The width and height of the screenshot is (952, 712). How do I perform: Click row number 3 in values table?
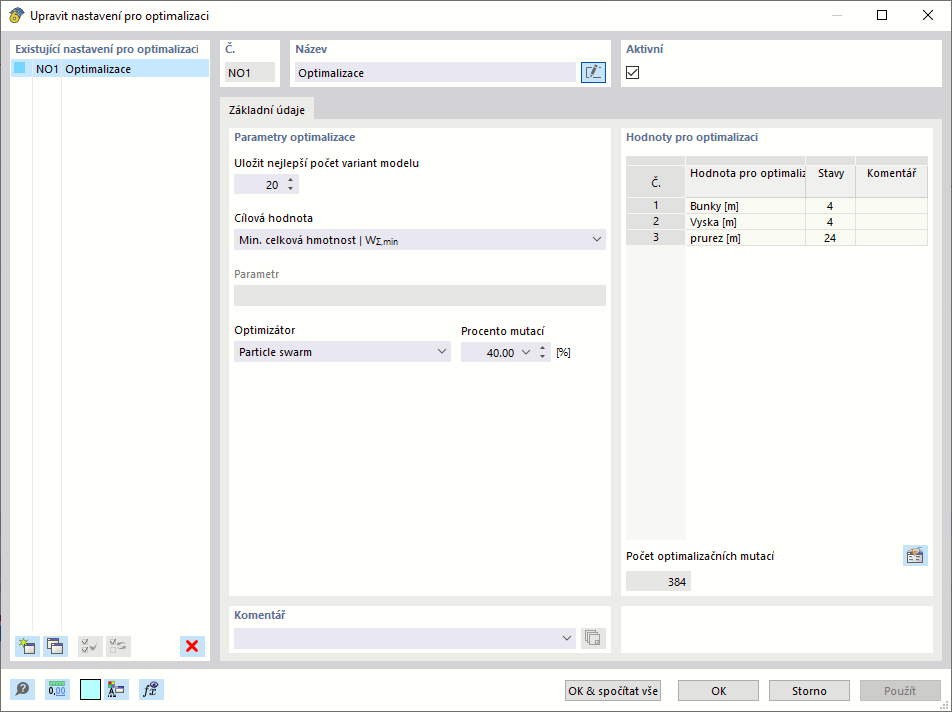(656, 237)
